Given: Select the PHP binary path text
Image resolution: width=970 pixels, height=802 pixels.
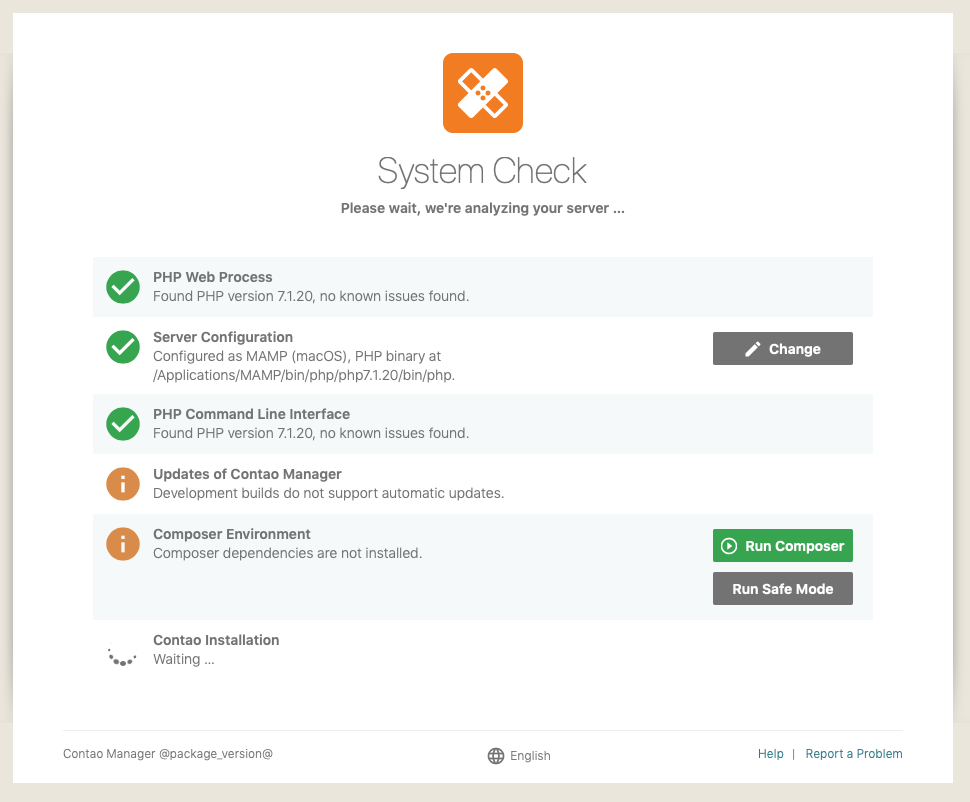Looking at the screenshot, I should [x=304, y=375].
